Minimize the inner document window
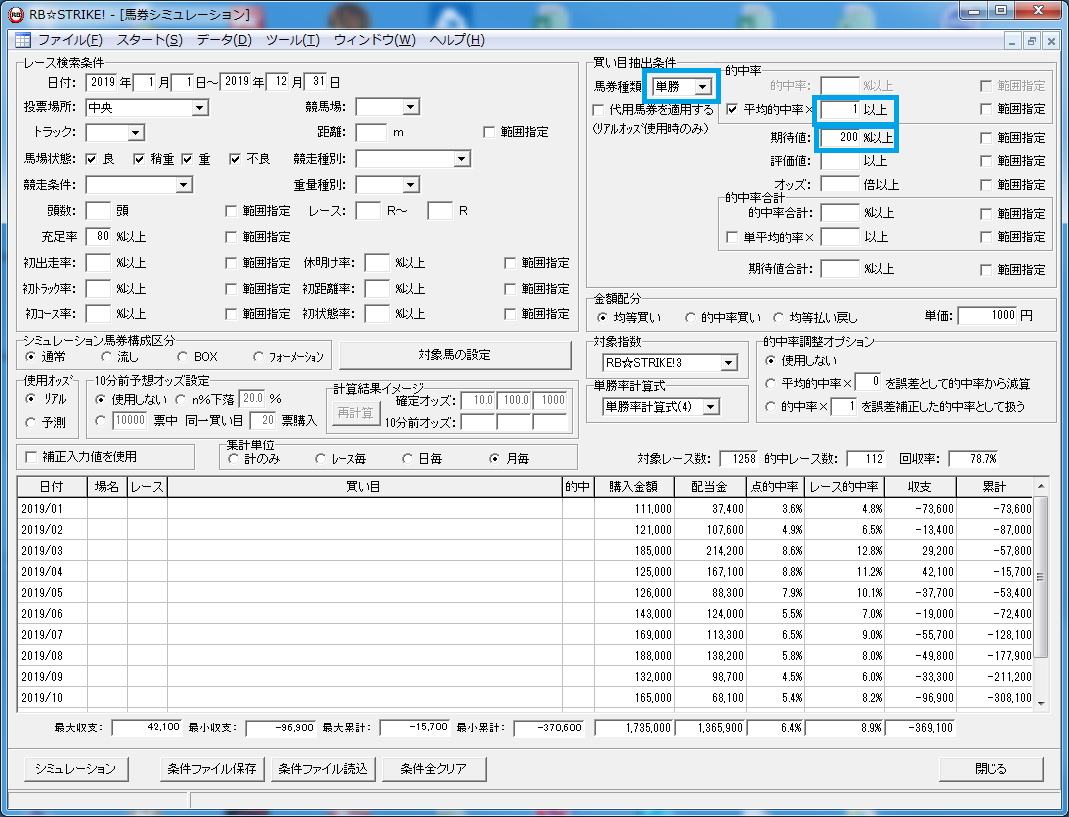Image resolution: width=1069 pixels, height=817 pixels. (x=1012, y=42)
